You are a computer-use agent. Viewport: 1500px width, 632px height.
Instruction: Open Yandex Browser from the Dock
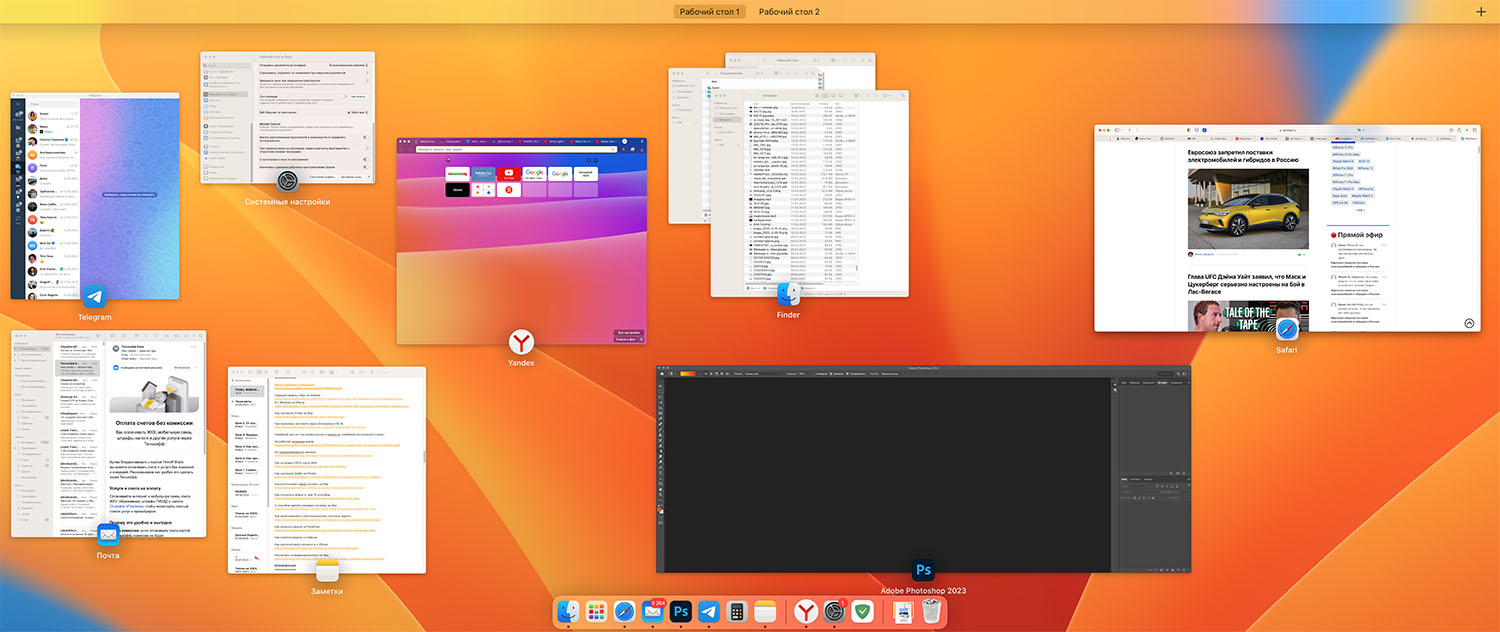coord(806,612)
